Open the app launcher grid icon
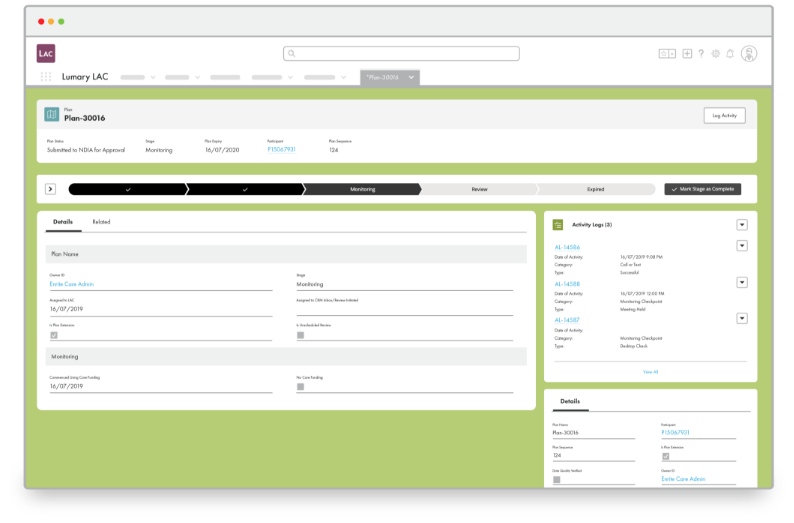 click(46, 77)
